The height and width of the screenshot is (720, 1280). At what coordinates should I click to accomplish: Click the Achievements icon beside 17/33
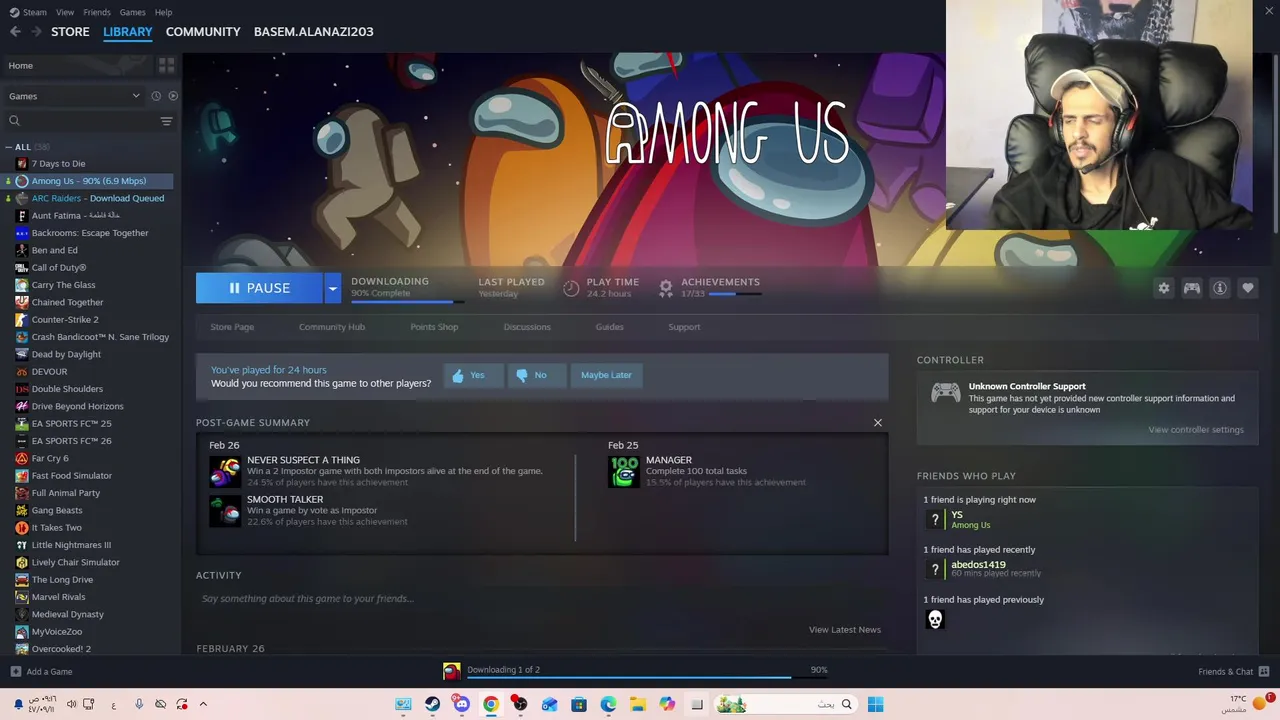(666, 288)
